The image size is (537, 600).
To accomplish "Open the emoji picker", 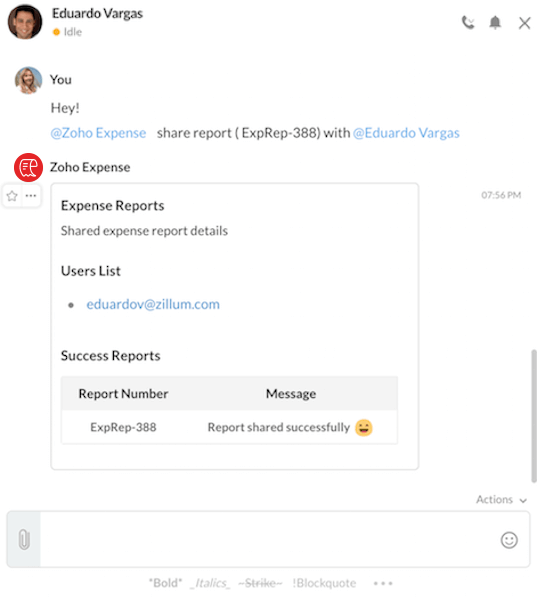I will tap(509, 540).
